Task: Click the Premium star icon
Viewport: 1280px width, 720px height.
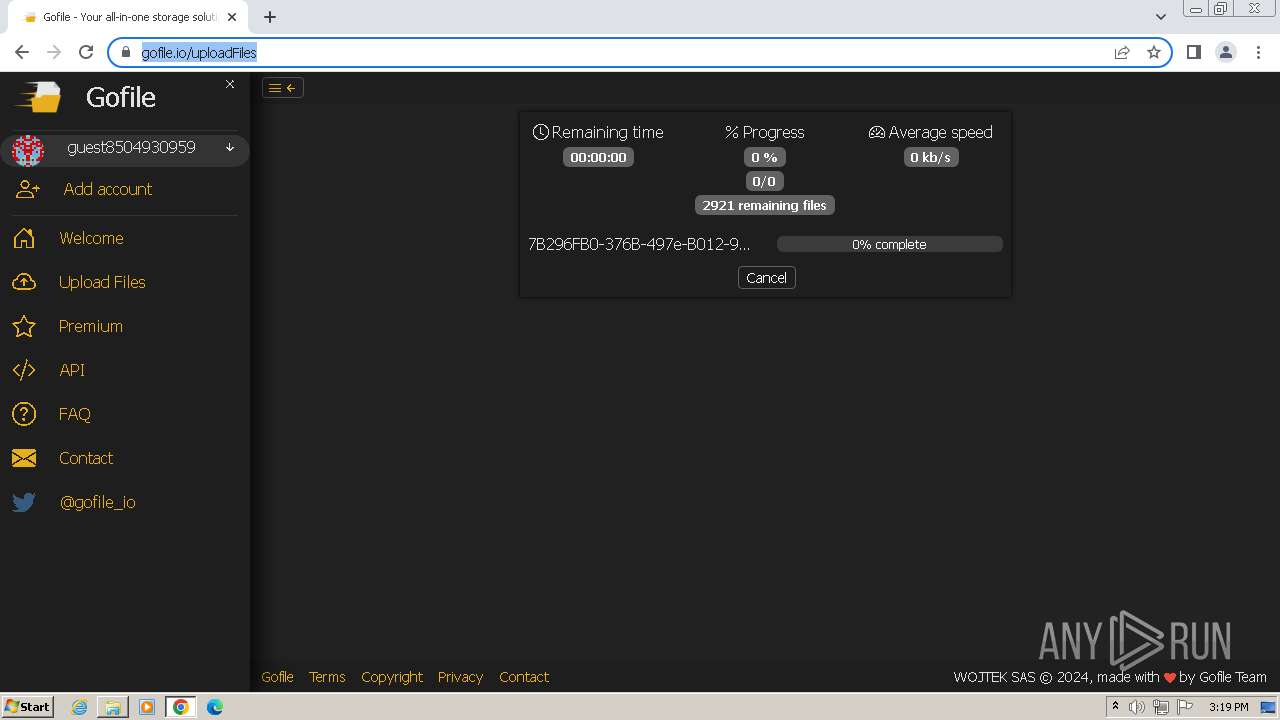Action: 24,326
